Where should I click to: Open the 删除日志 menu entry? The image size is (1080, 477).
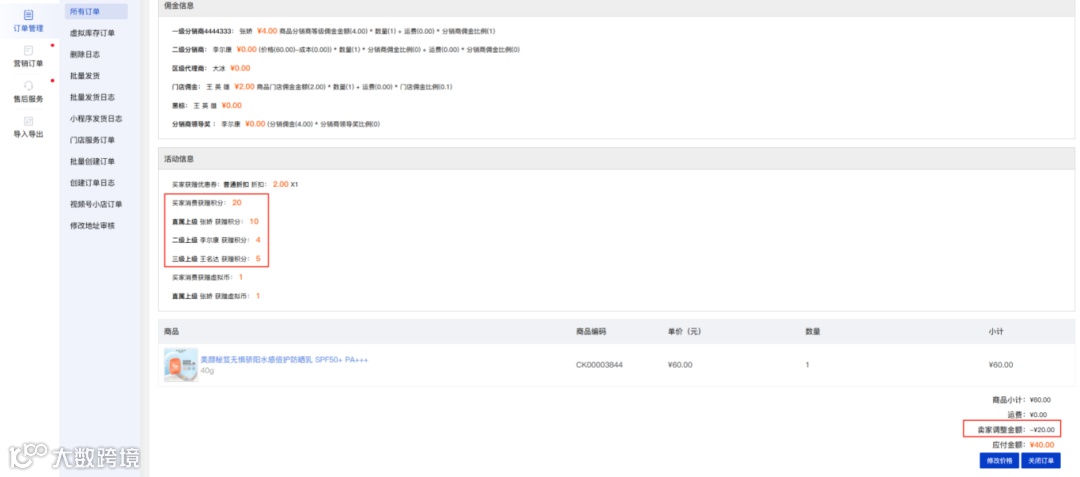85,54
